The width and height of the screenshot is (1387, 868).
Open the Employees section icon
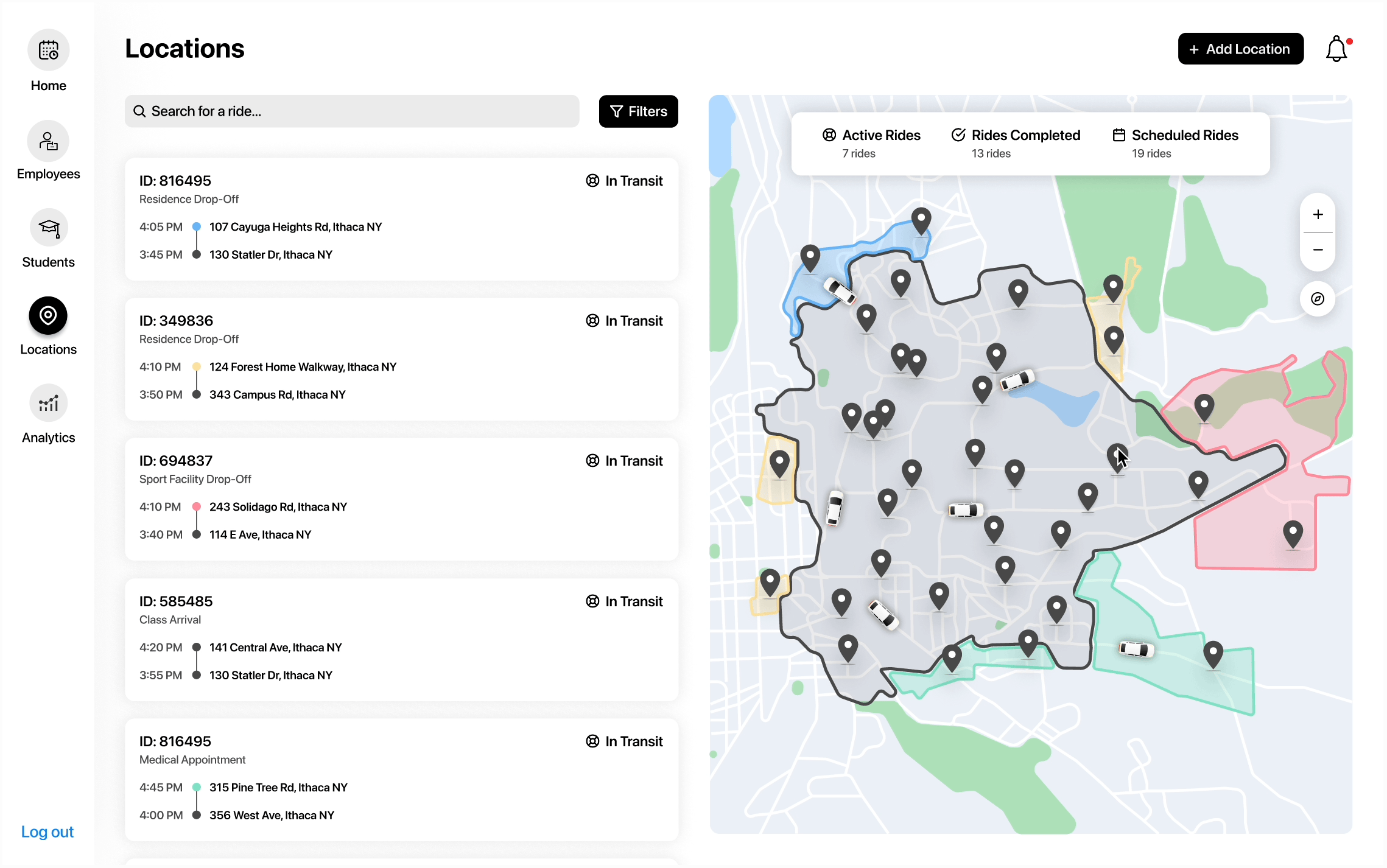(x=49, y=141)
